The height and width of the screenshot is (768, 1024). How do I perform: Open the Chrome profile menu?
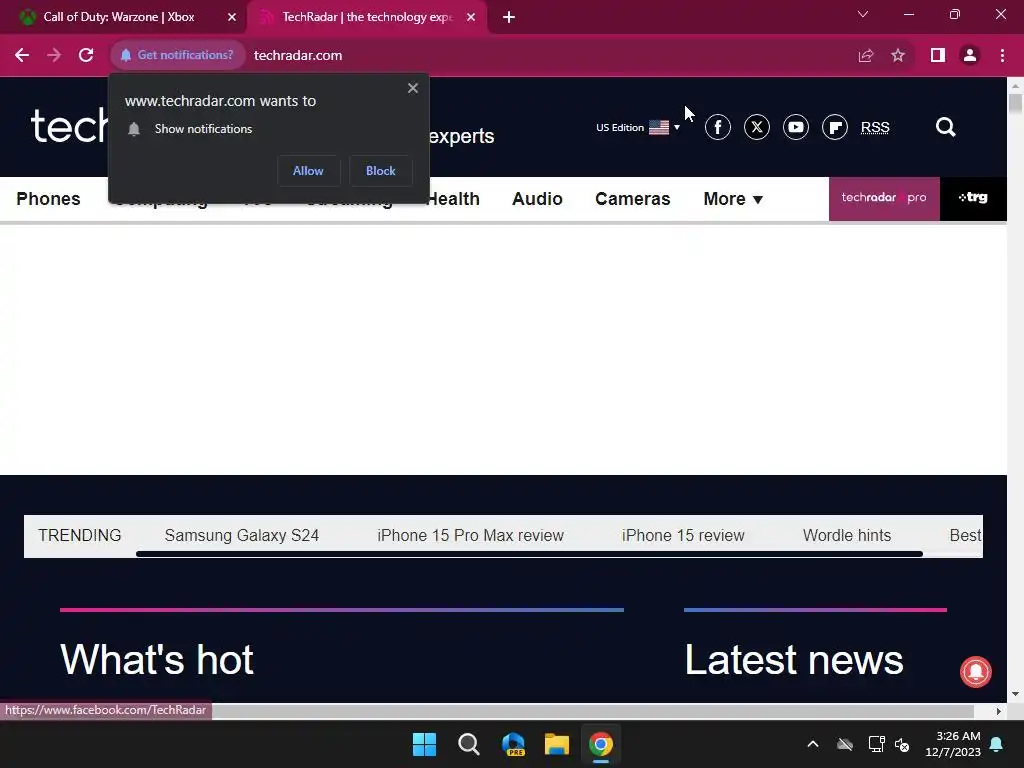[x=970, y=56]
